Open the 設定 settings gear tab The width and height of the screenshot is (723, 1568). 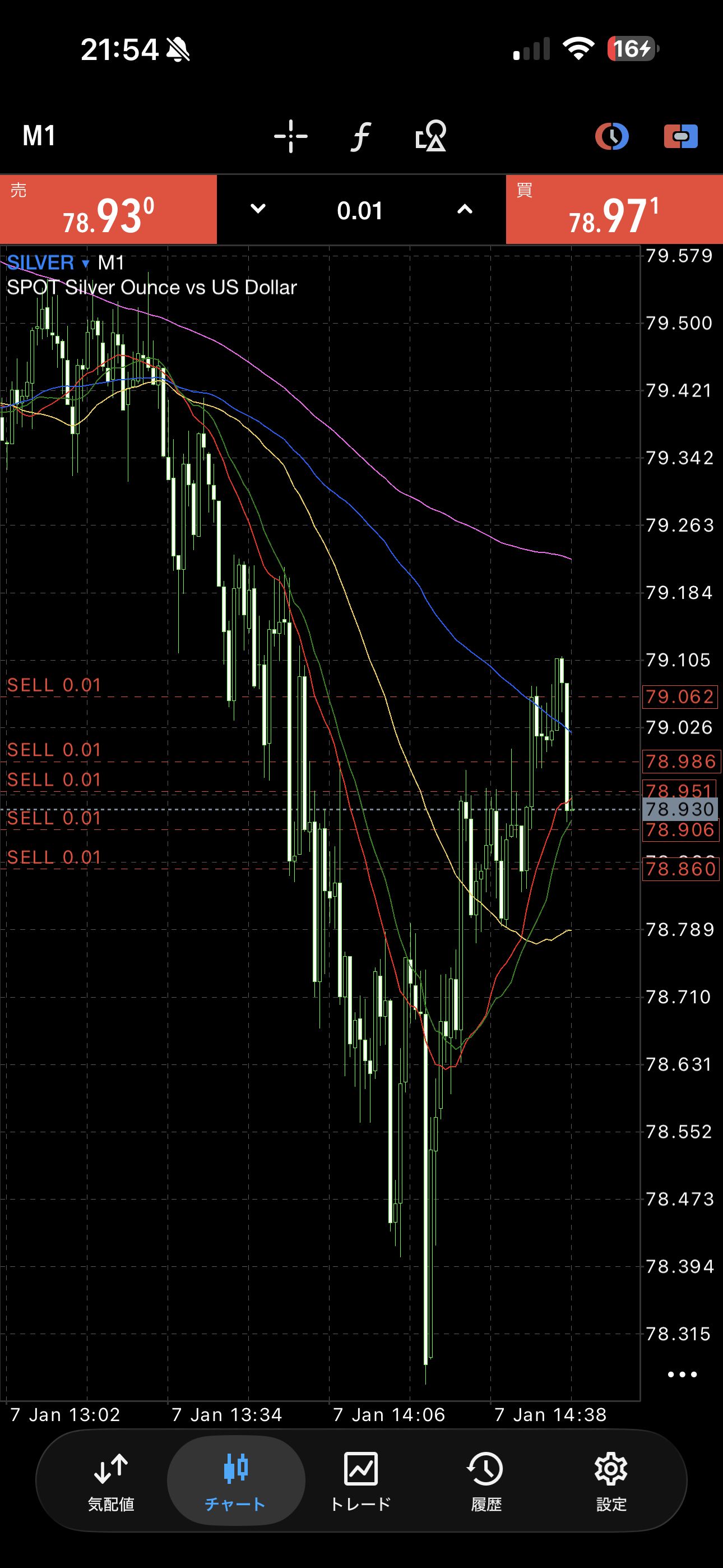coord(610,1481)
